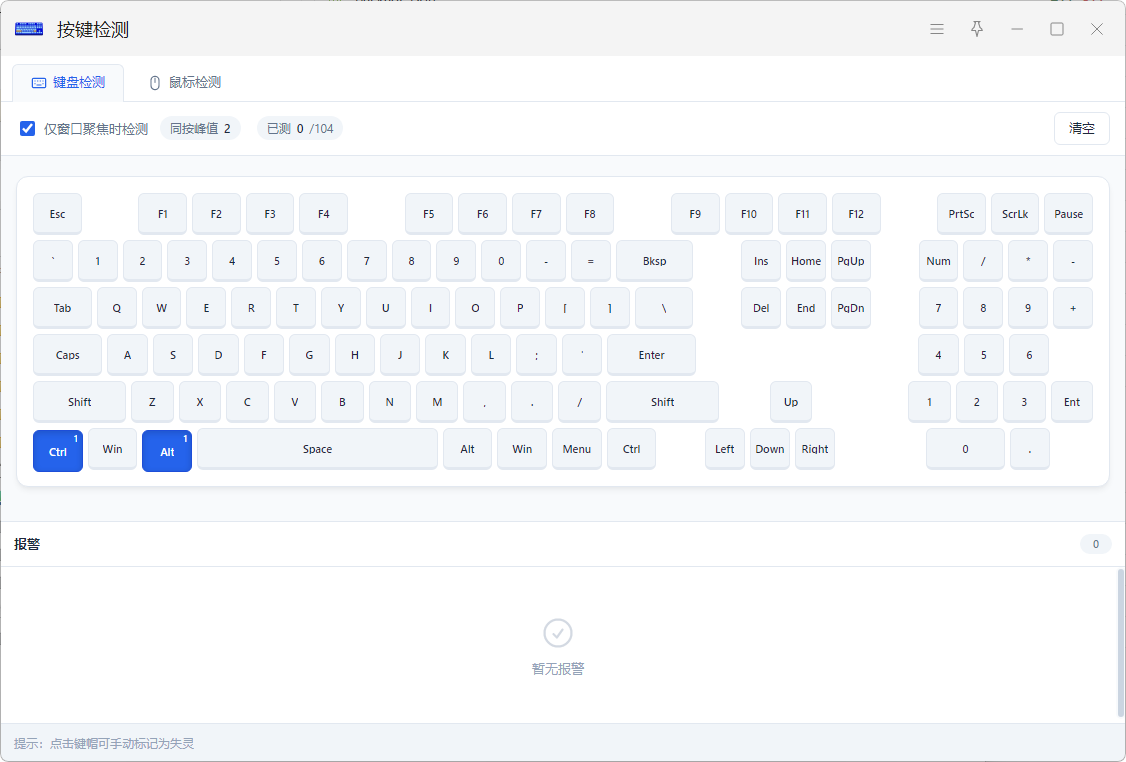The width and height of the screenshot is (1126, 762).
Task: Mark the backslash keycap
Action: (664, 308)
